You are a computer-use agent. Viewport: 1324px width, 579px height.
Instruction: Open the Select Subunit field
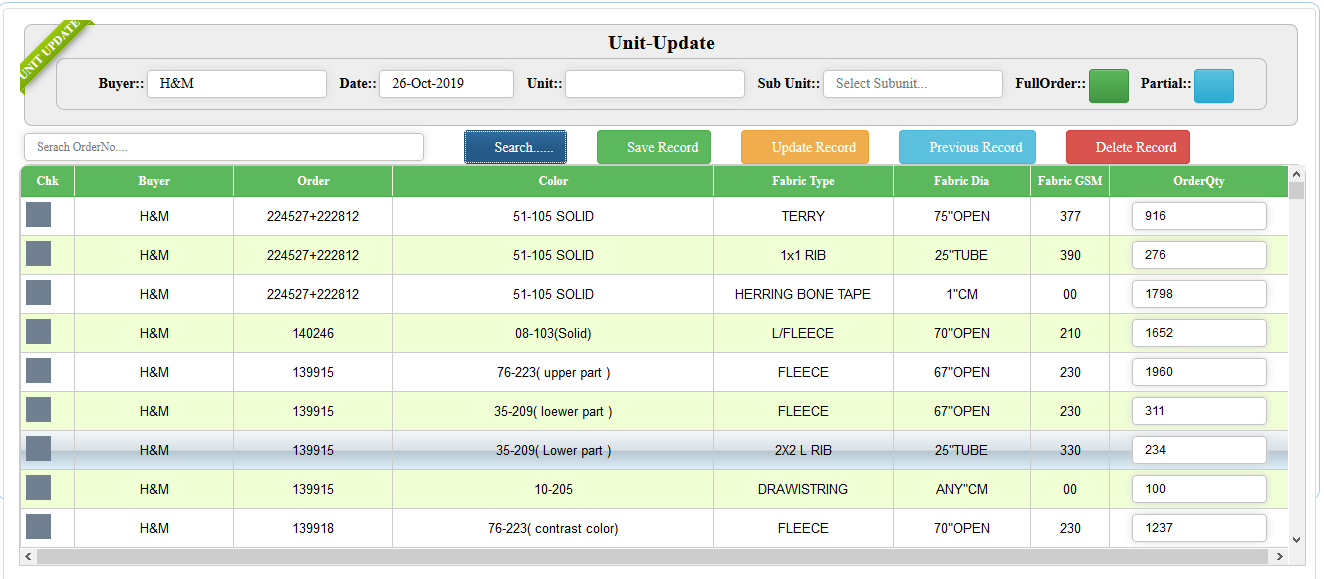pos(913,84)
